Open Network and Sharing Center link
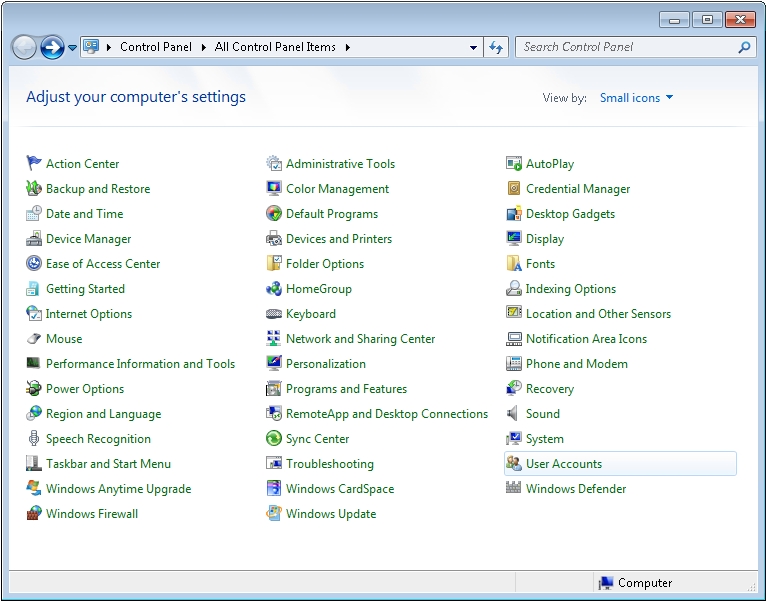 pos(361,339)
